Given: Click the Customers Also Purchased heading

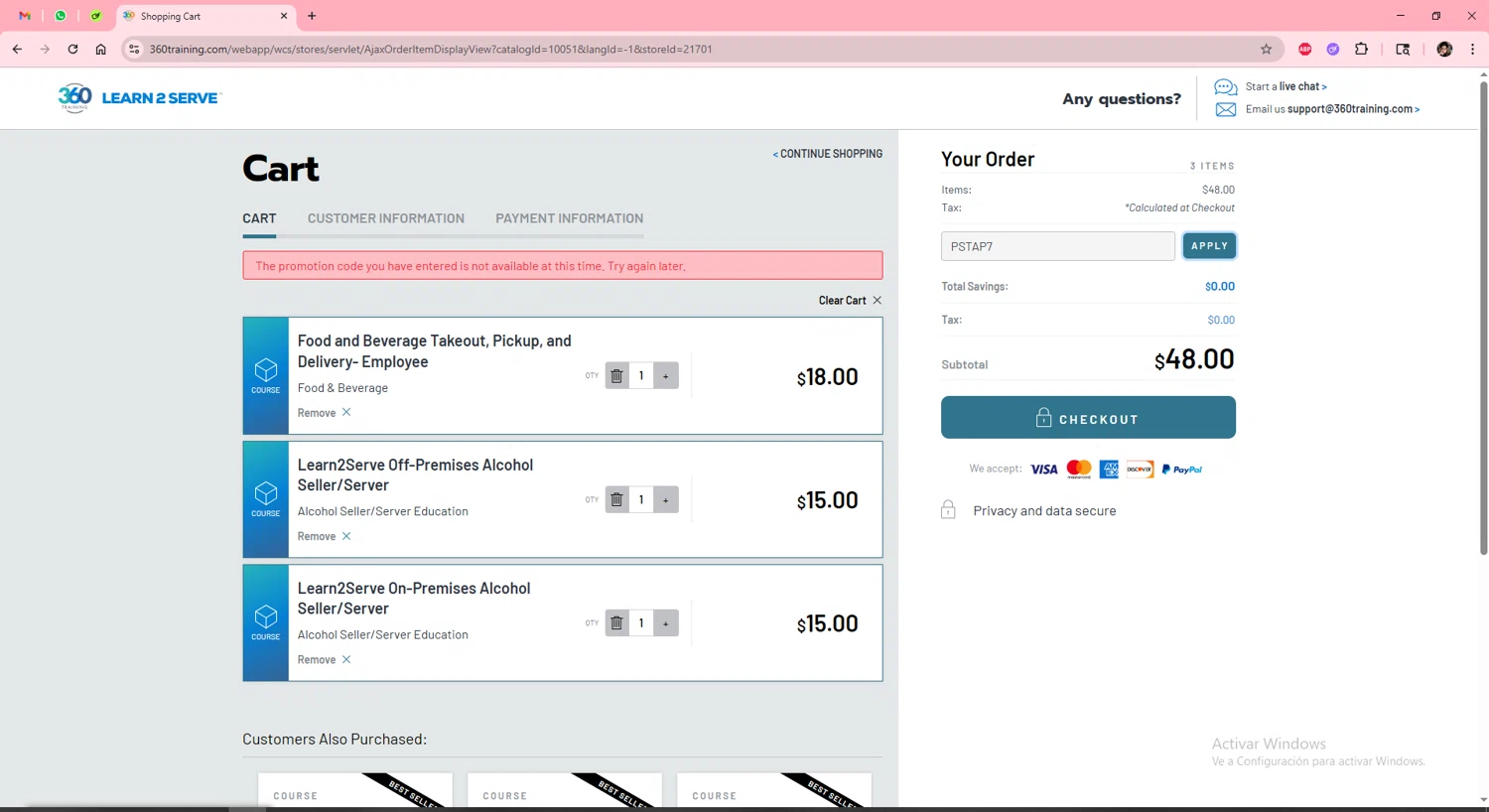Looking at the screenshot, I should click(x=335, y=740).
